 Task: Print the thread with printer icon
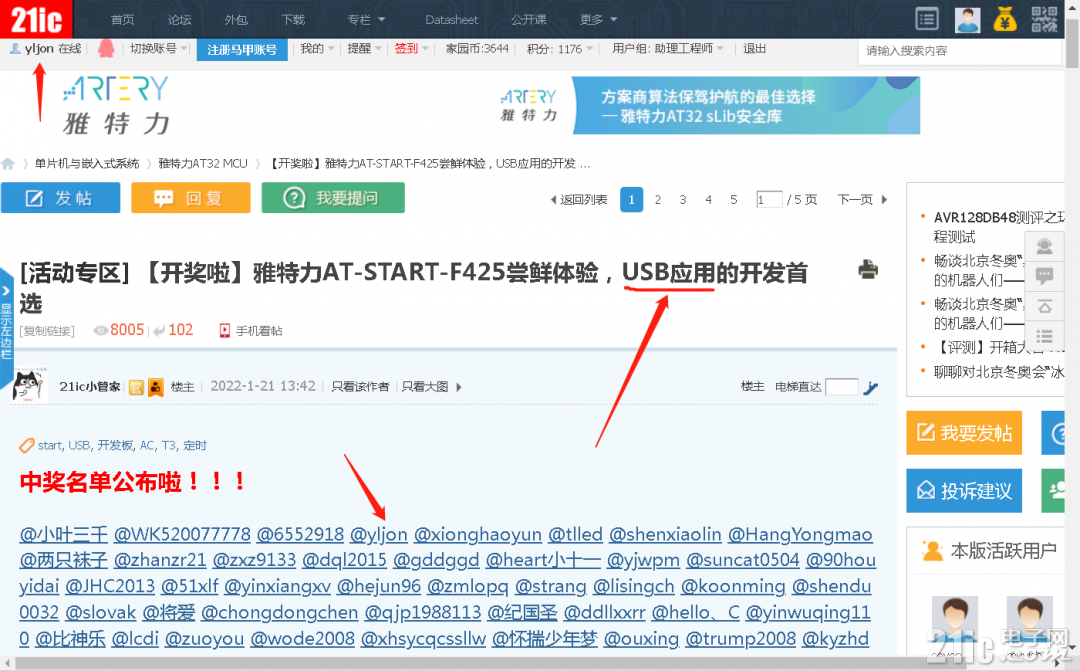point(868,269)
